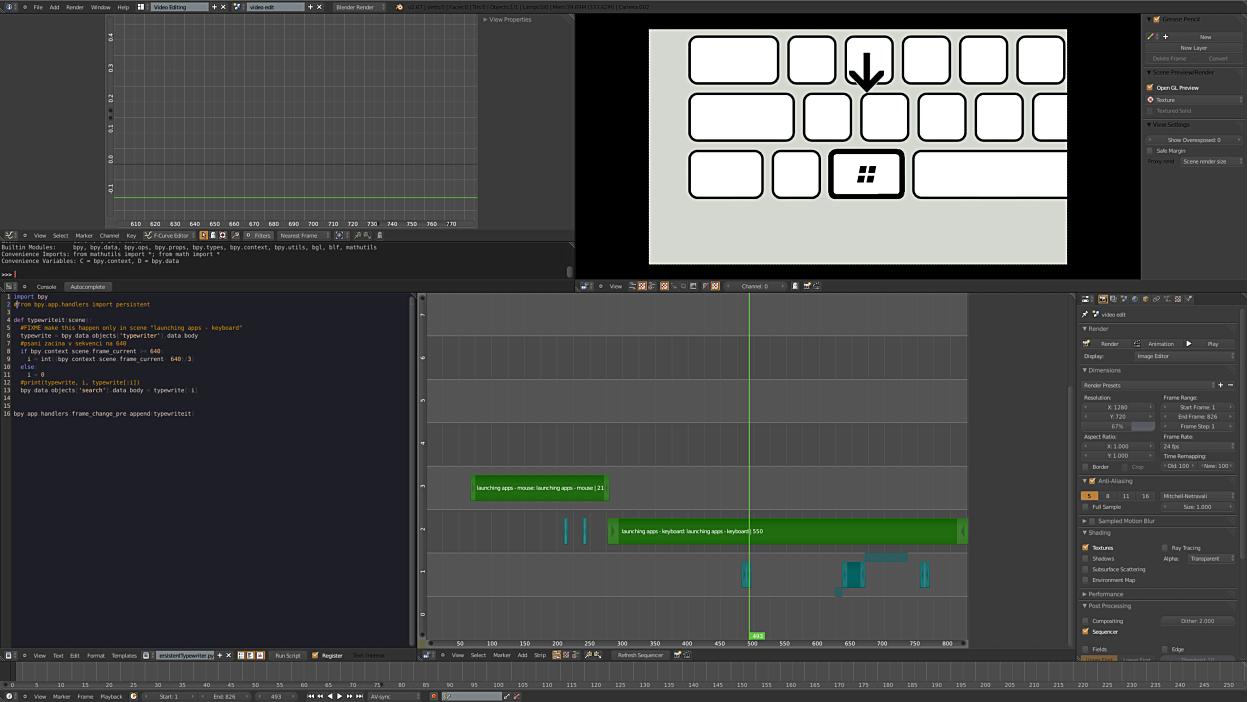Switch to the Autocomplete console tab

pyautogui.click(x=87, y=287)
